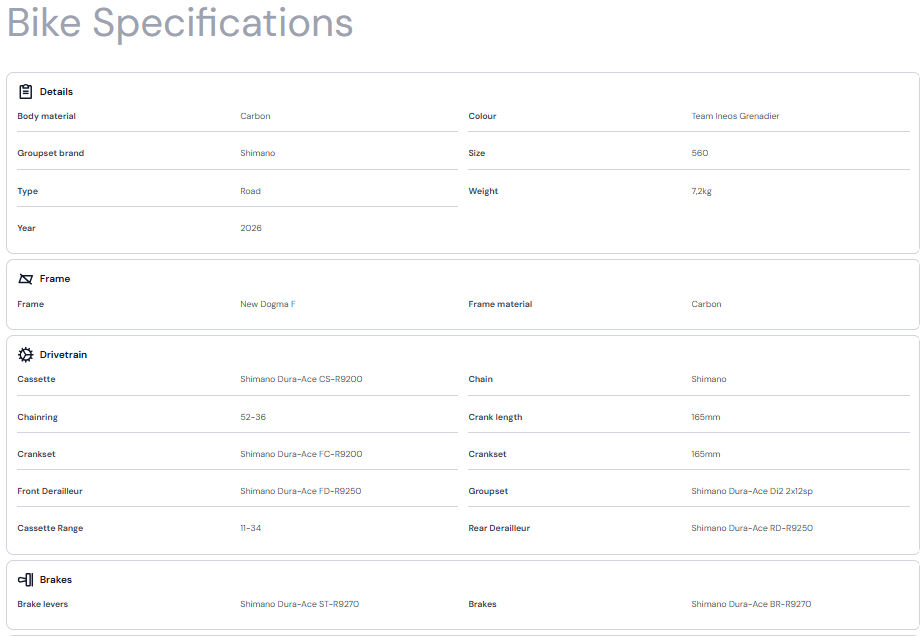Select the Shimano Dura-Ace CS-R9200 value

coord(301,379)
